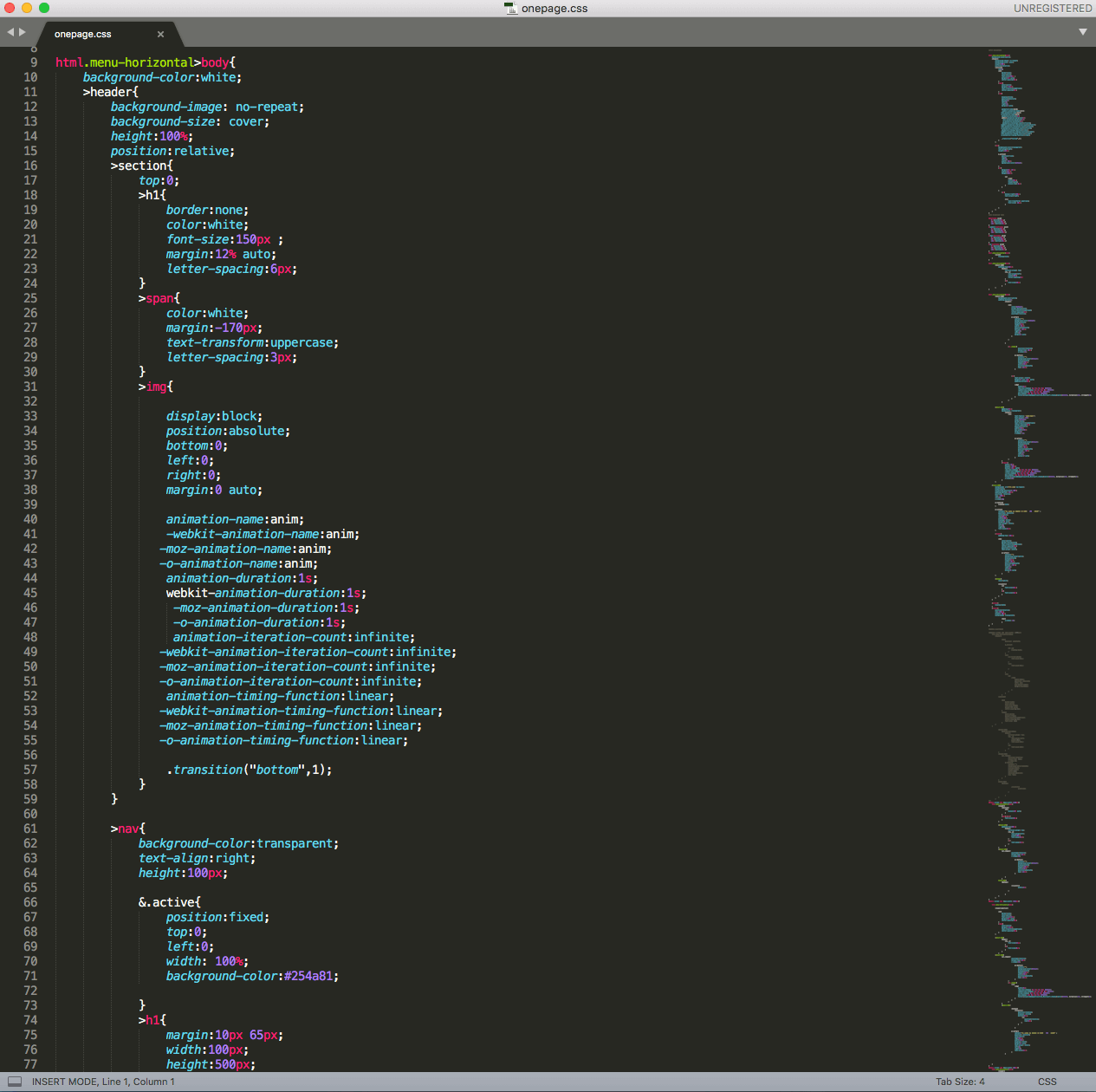Change the CSS syntax in status bar
Screen dimensions: 1096x1092
click(x=1047, y=1082)
